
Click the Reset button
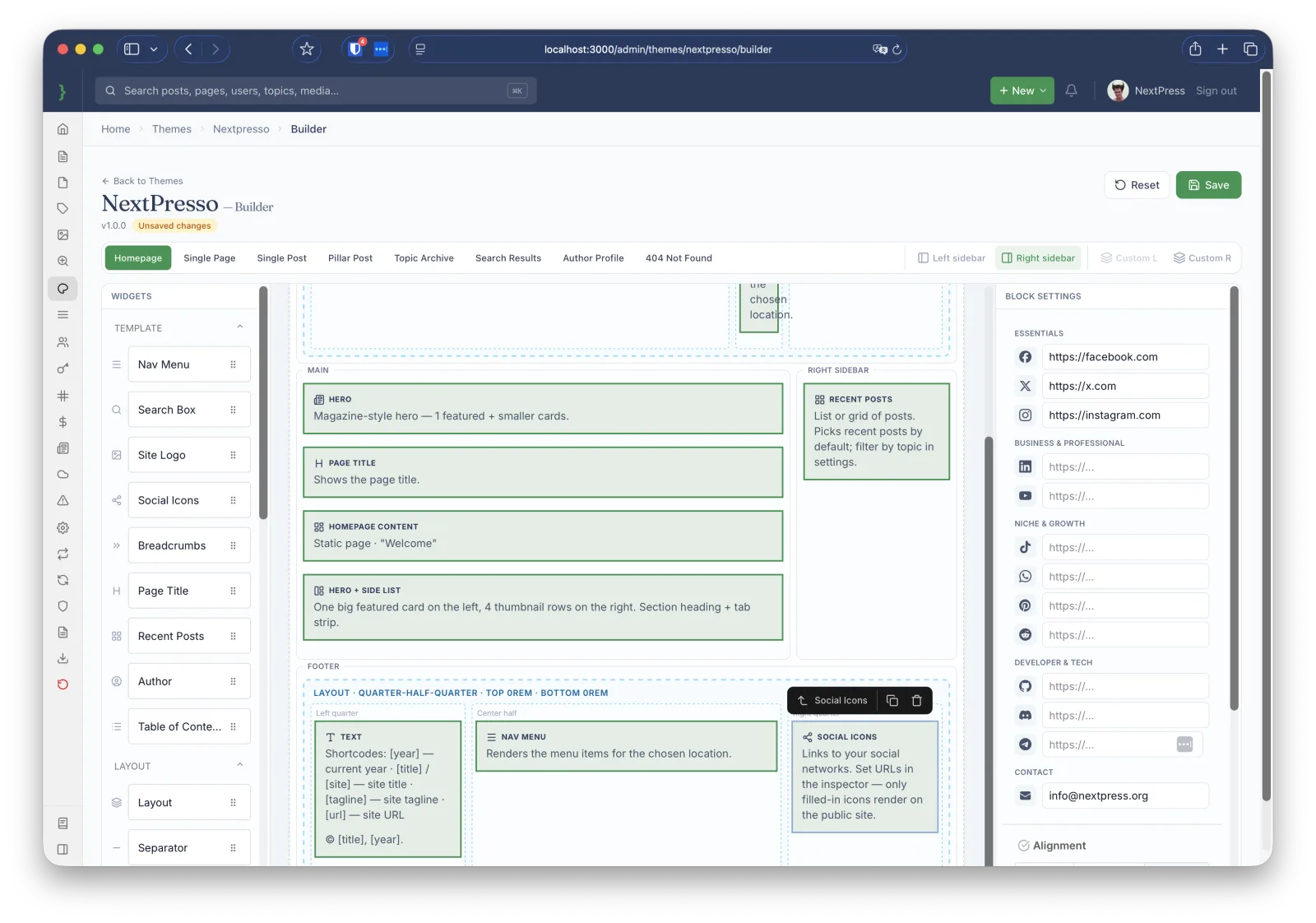click(x=1137, y=185)
